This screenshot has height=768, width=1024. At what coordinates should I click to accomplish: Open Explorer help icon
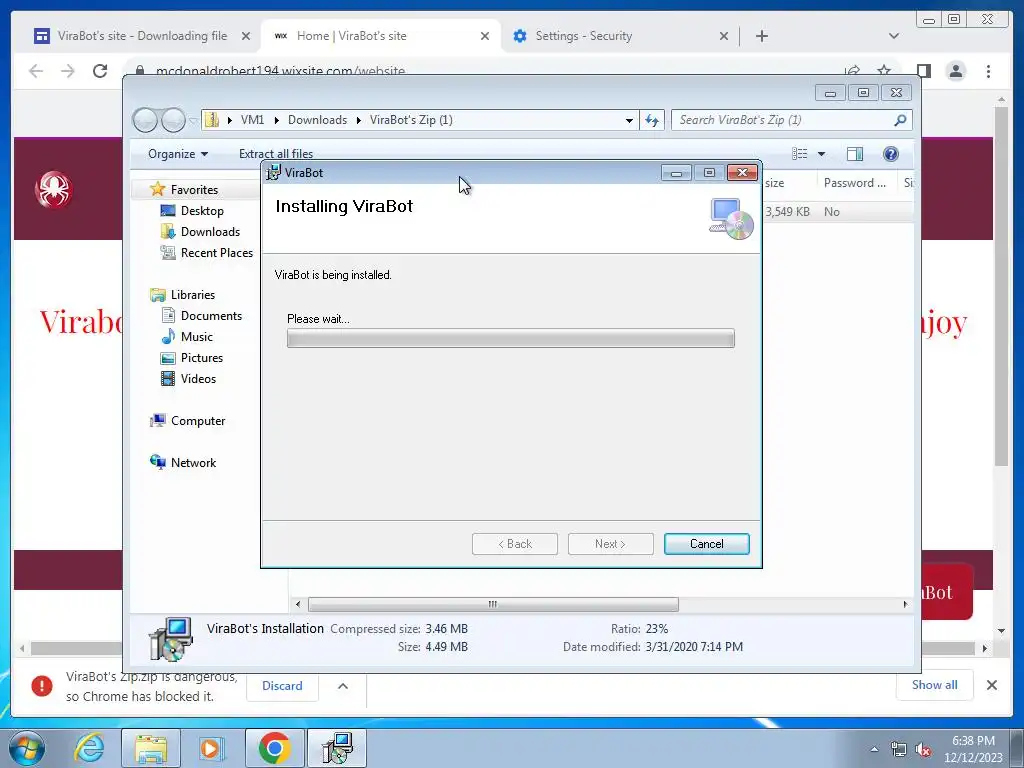point(890,154)
